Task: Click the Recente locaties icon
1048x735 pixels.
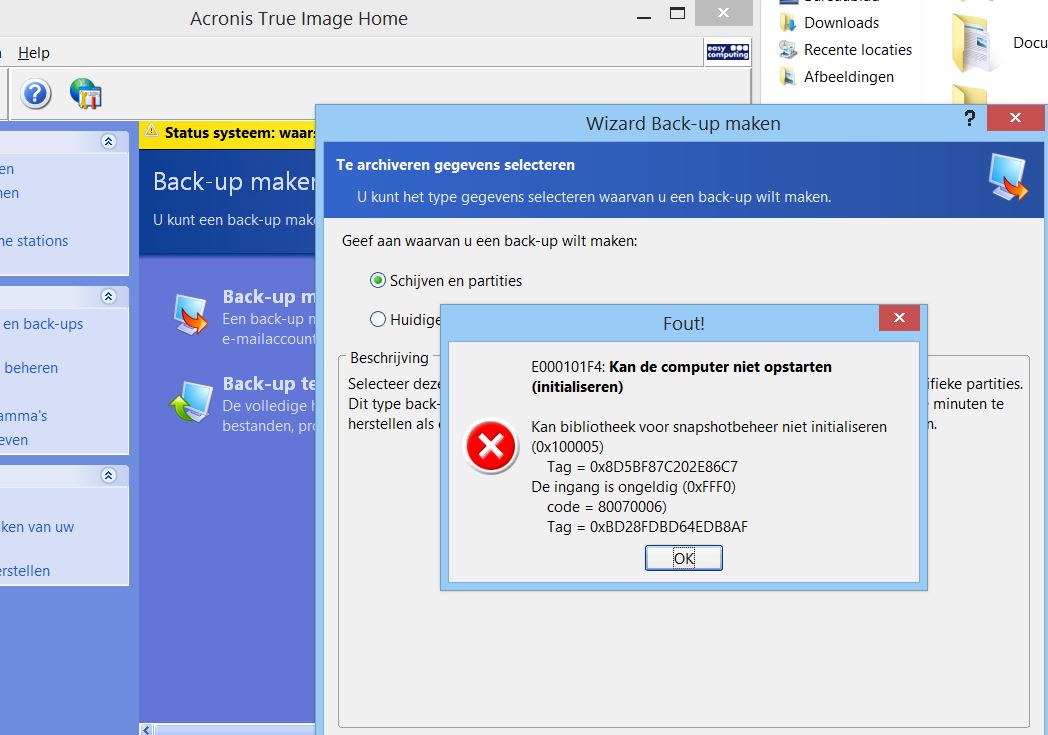Action: [x=788, y=49]
